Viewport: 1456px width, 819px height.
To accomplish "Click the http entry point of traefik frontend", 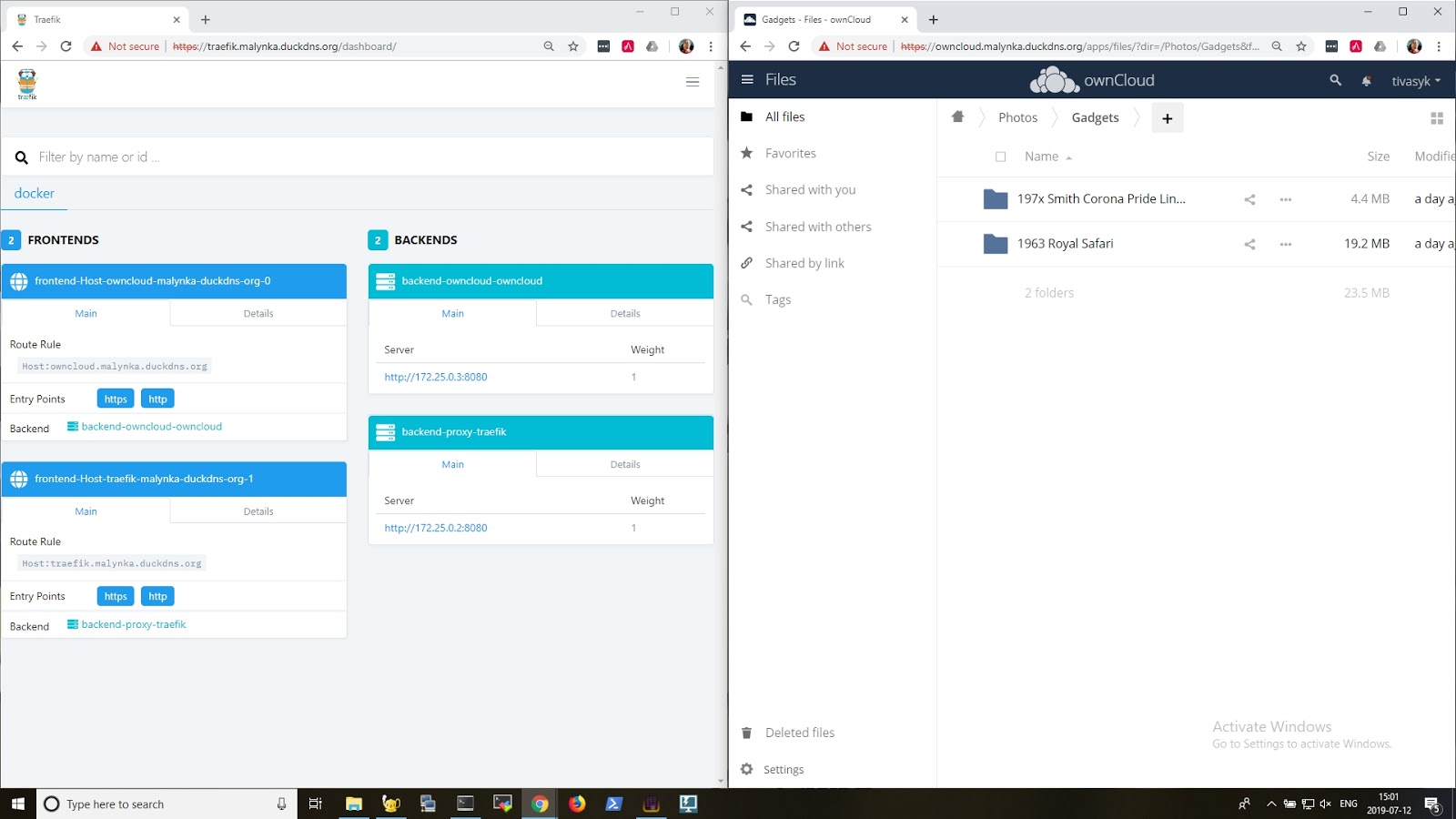I will click(x=157, y=596).
